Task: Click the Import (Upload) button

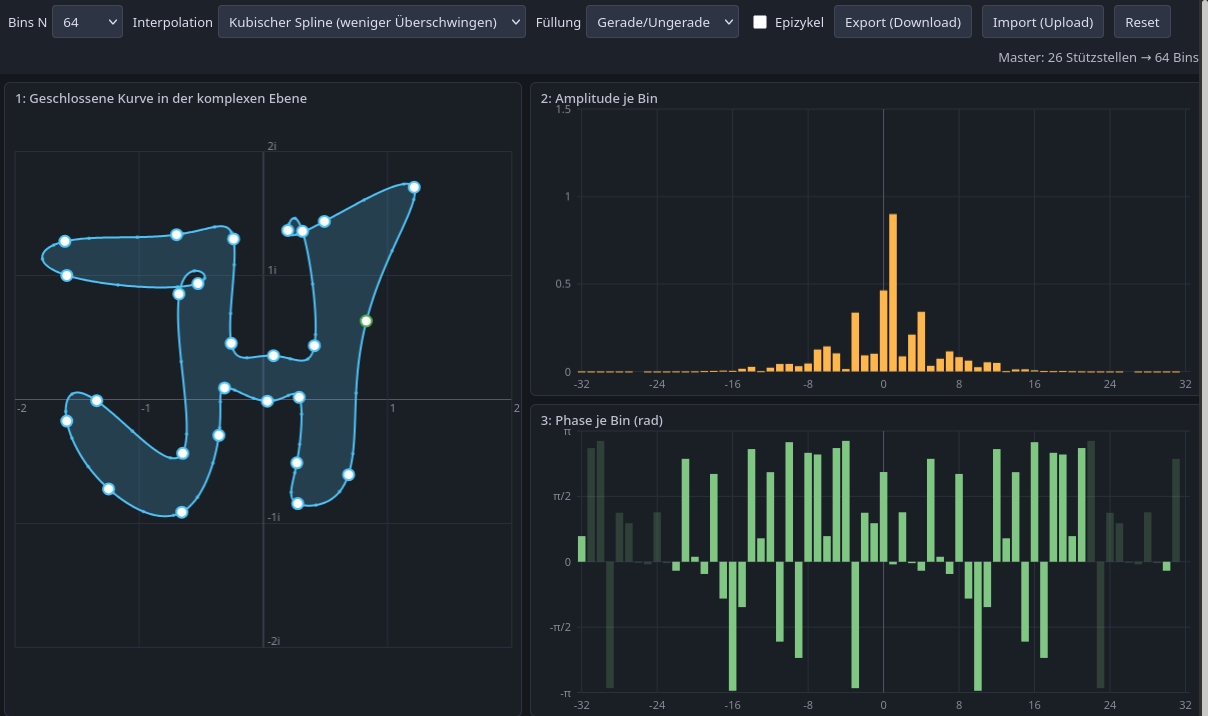Action: [1043, 22]
